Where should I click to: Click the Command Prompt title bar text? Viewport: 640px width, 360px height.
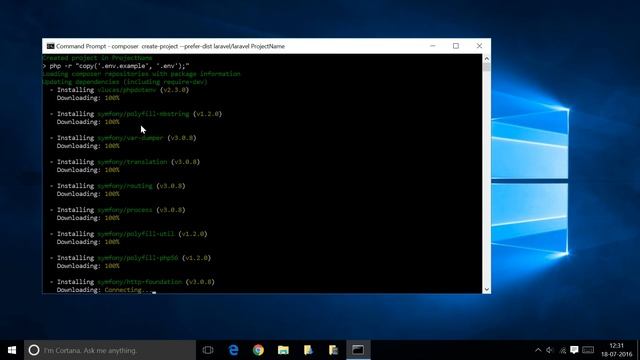pos(170,46)
